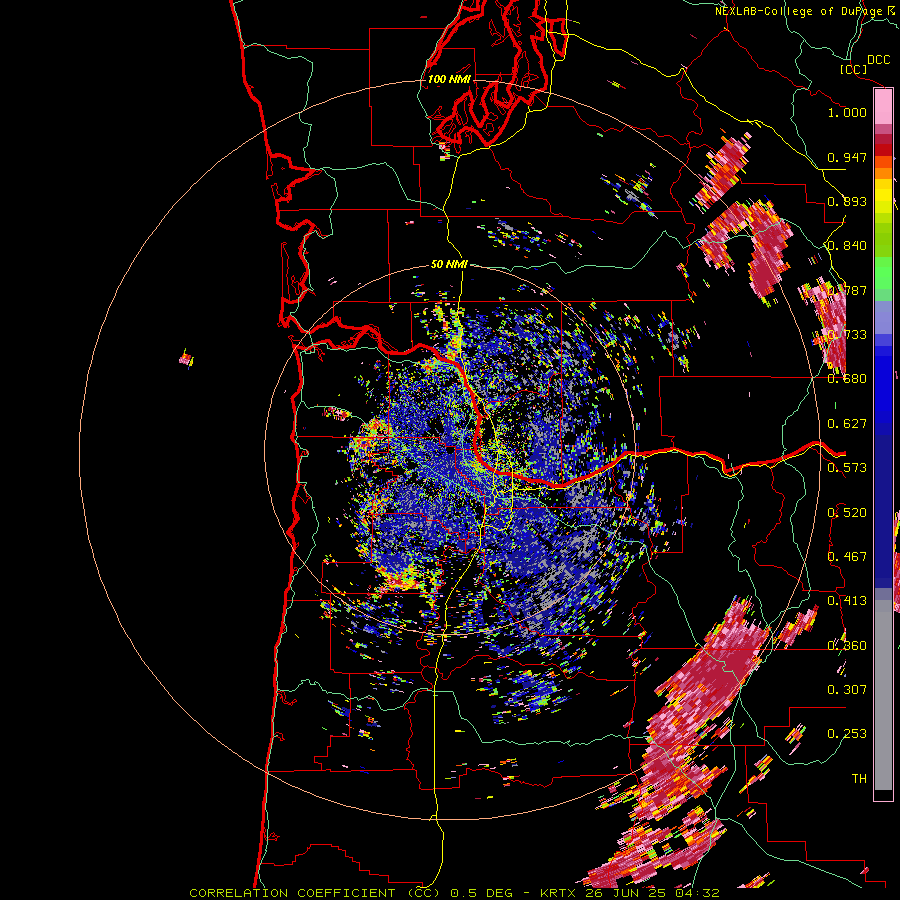
Task: Click the 0.413 scale value
Action: coord(847,600)
